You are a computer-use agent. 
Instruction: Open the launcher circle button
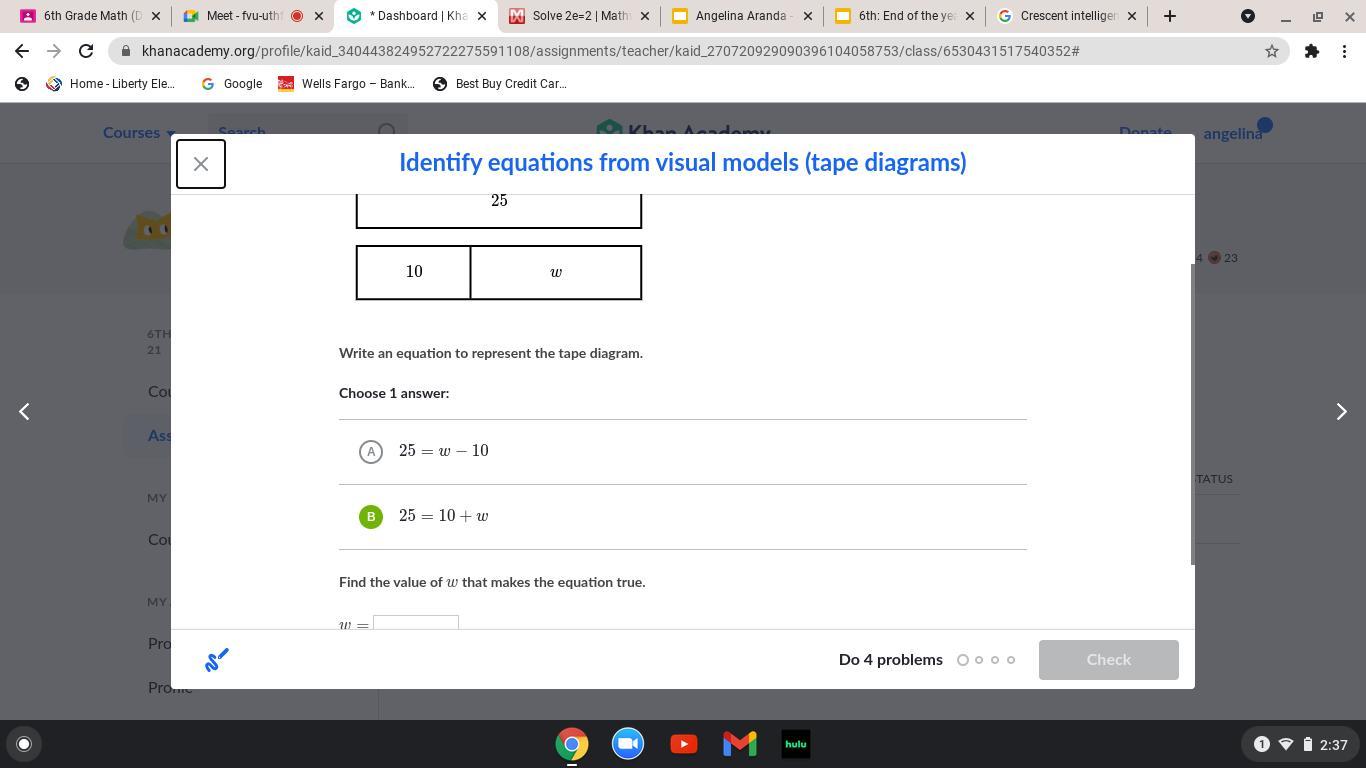point(24,744)
